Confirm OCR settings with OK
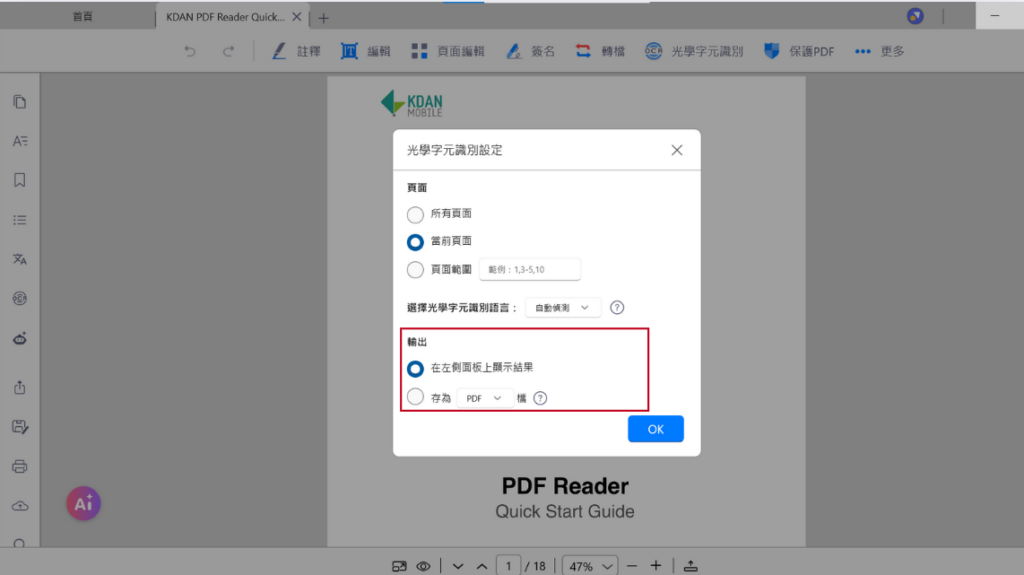 pyautogui.click(x=656, y=429)
